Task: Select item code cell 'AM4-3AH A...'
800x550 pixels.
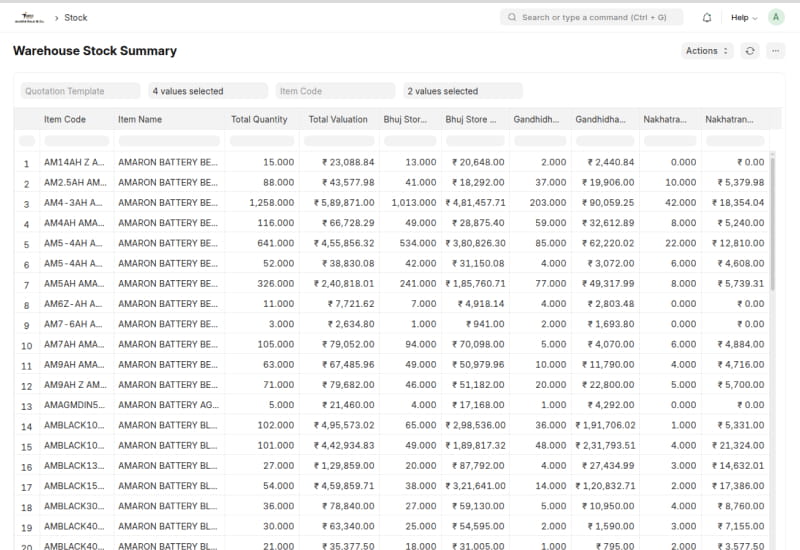Action: [x=73, y=203]
